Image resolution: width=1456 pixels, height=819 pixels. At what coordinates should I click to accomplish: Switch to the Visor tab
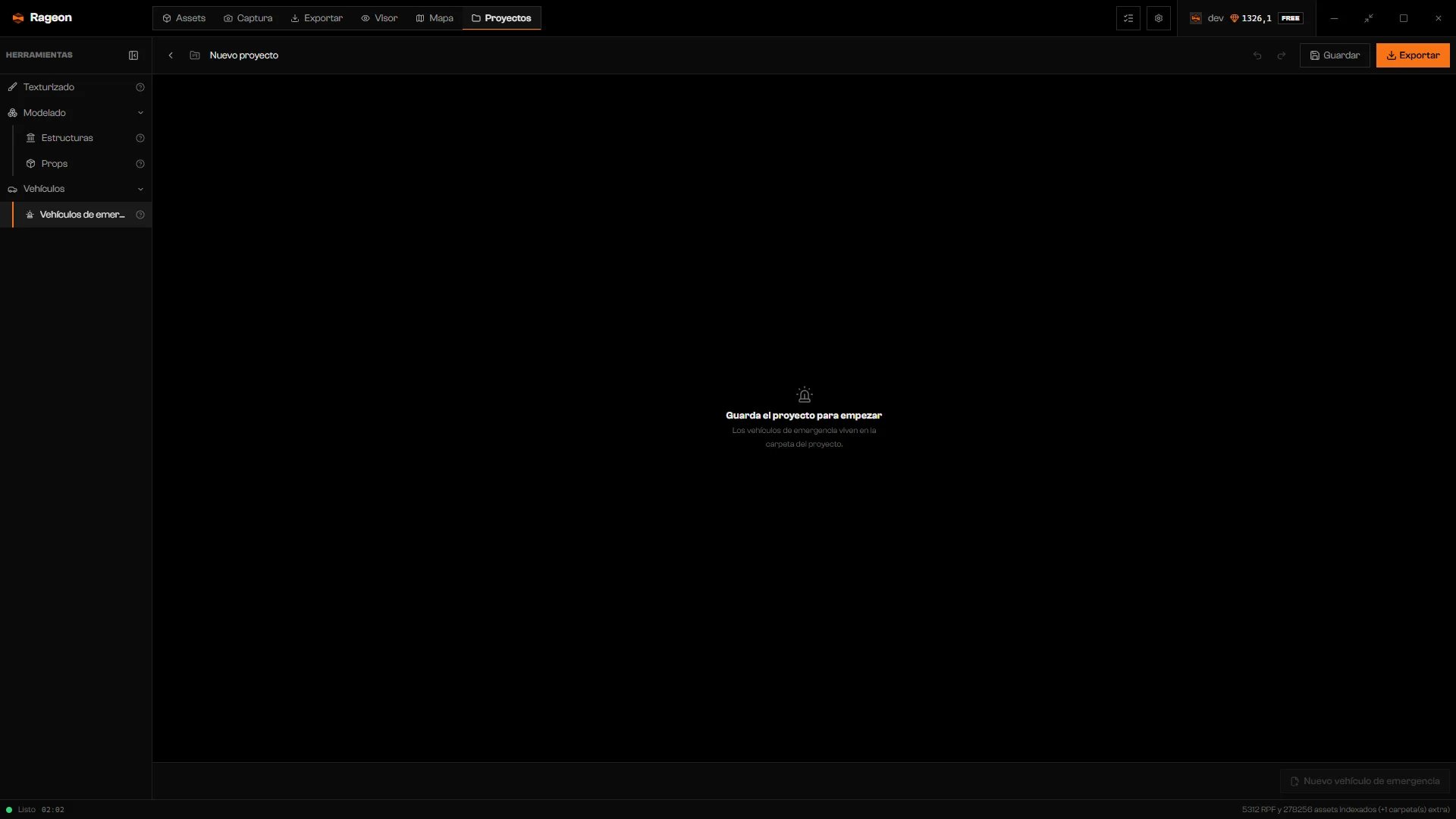tap(379, 18)
